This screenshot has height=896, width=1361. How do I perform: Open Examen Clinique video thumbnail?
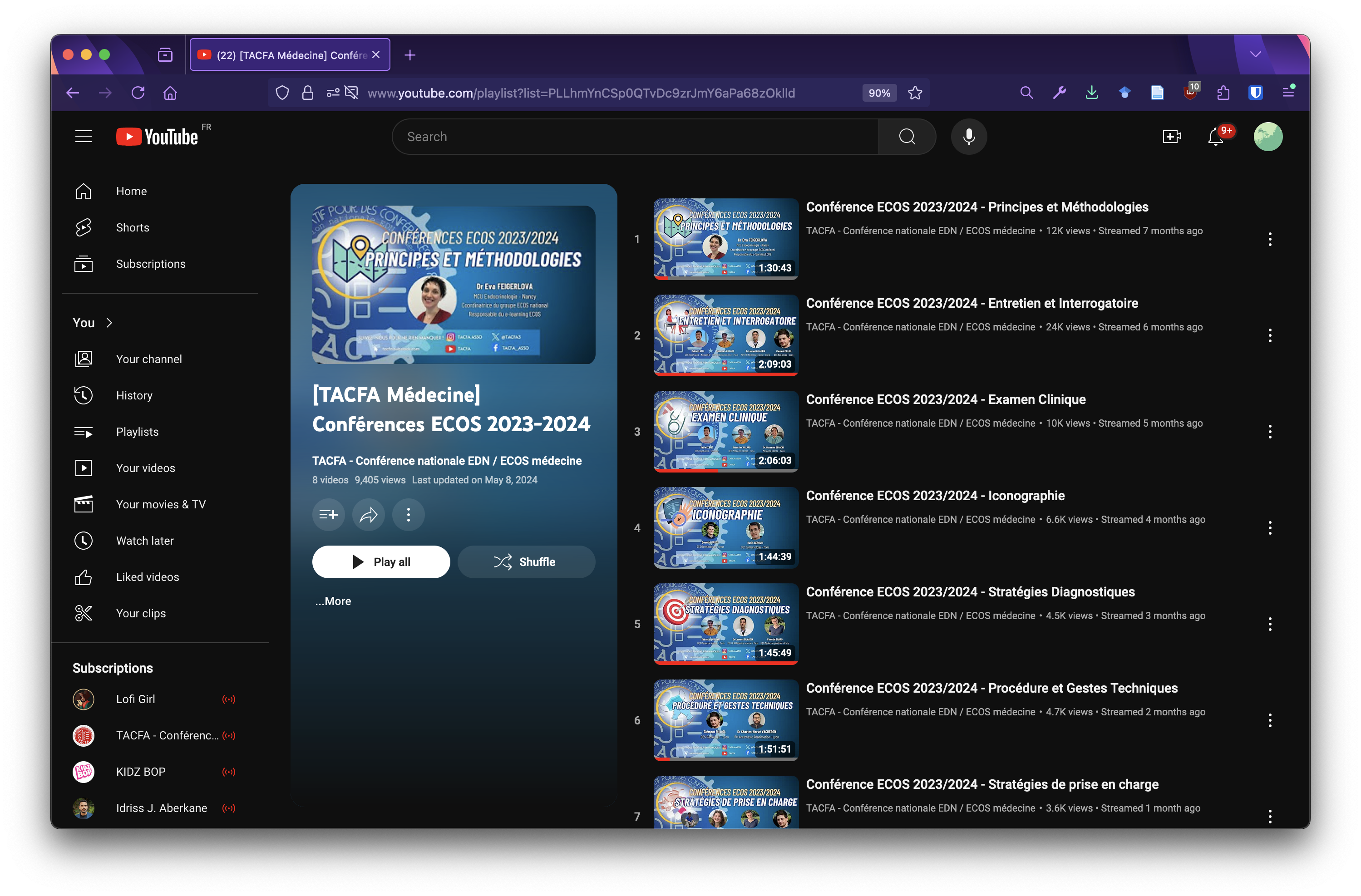pos(726,431)
